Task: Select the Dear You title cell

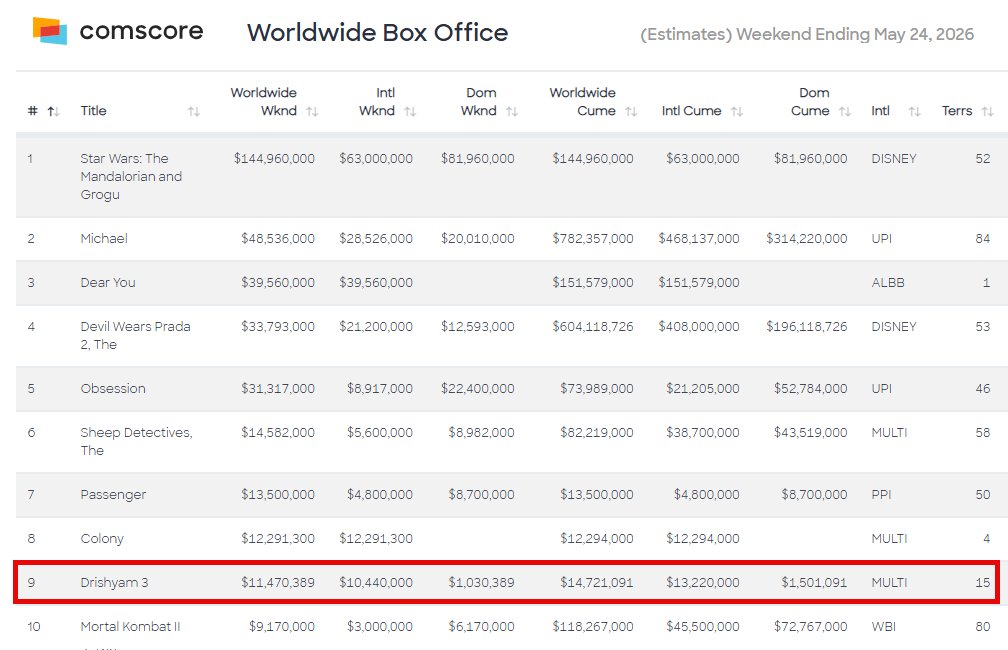Action: click(108, 282)
